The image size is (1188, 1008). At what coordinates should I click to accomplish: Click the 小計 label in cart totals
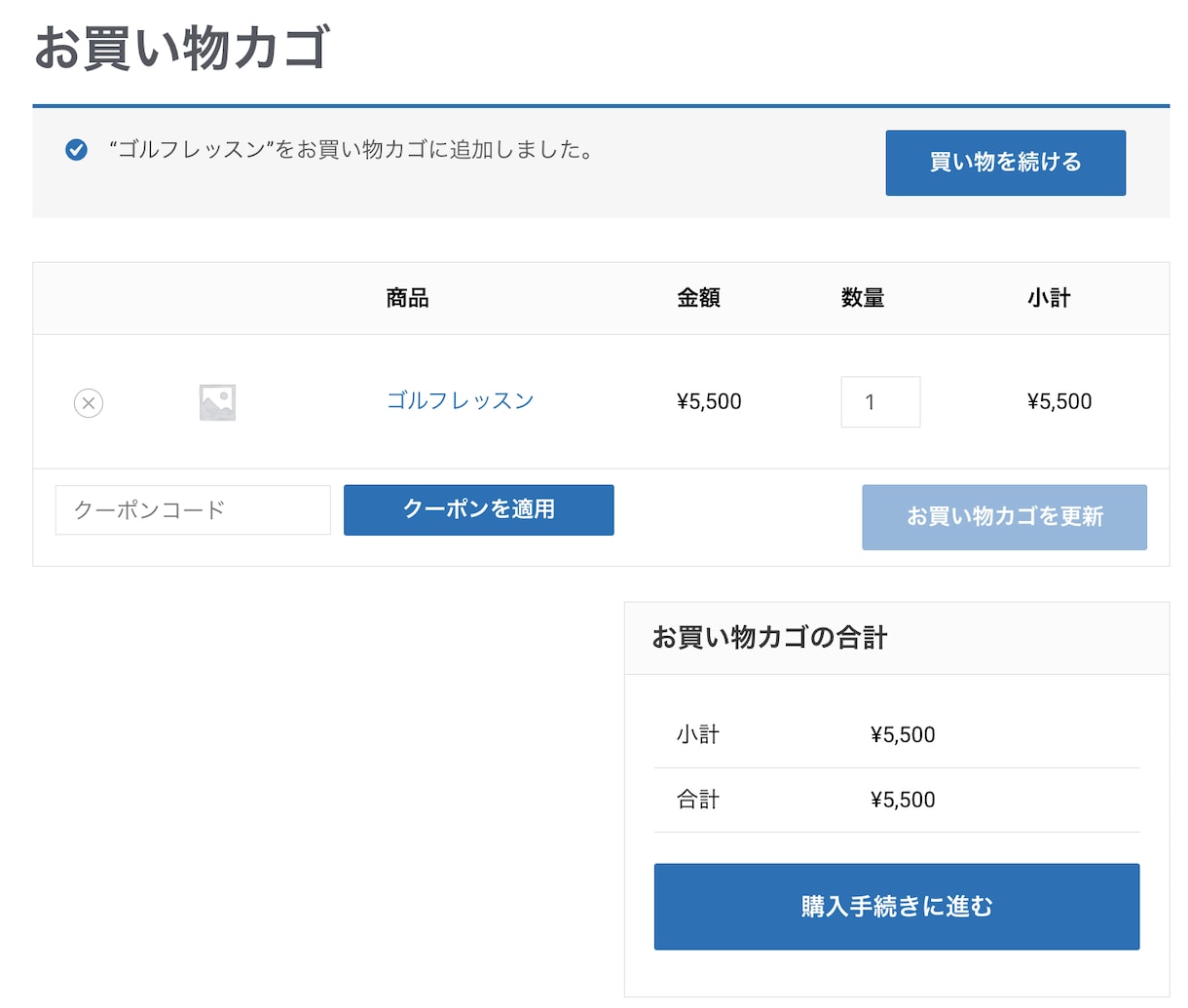[x=698, y=734]
